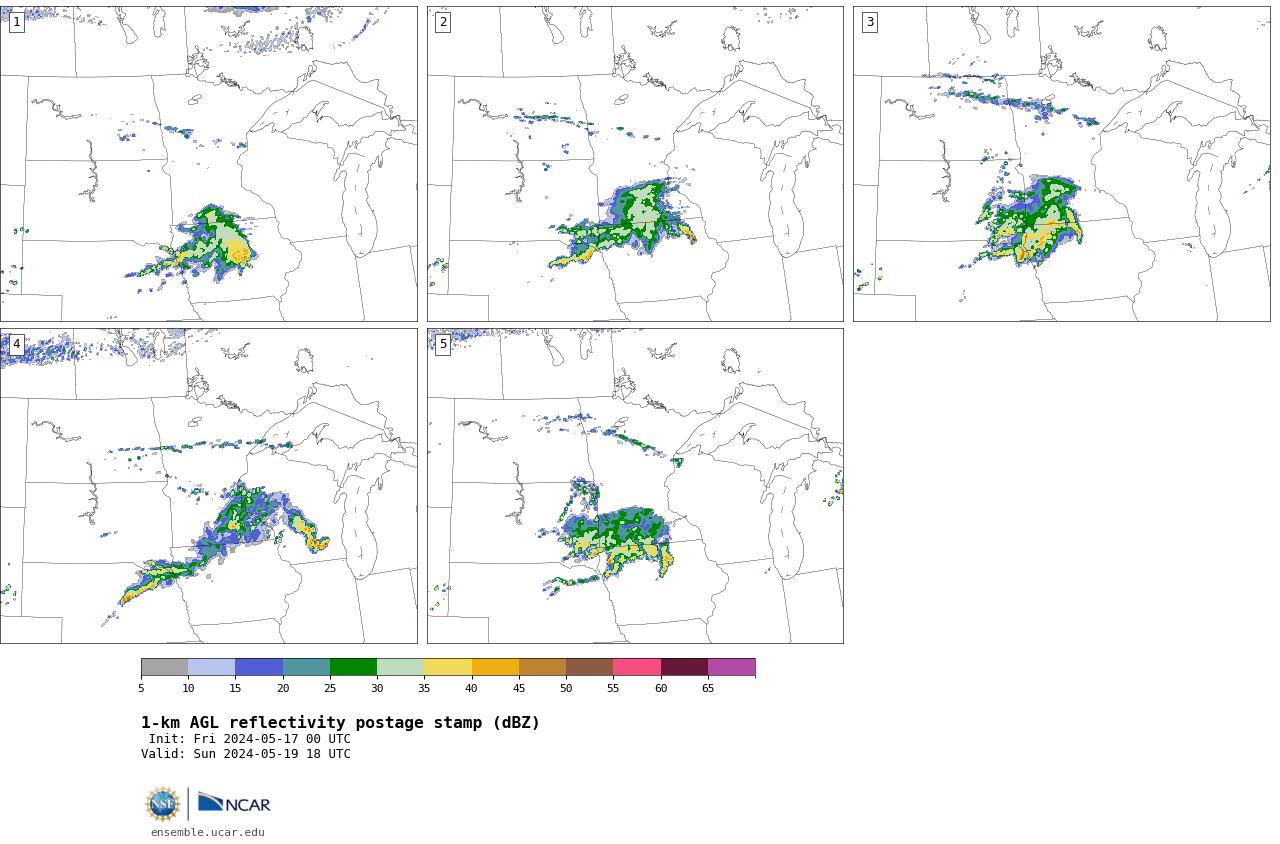Click the member number 3 label box
The image size is (1280, 844).
pyautogui.click(x=870, y=22)
